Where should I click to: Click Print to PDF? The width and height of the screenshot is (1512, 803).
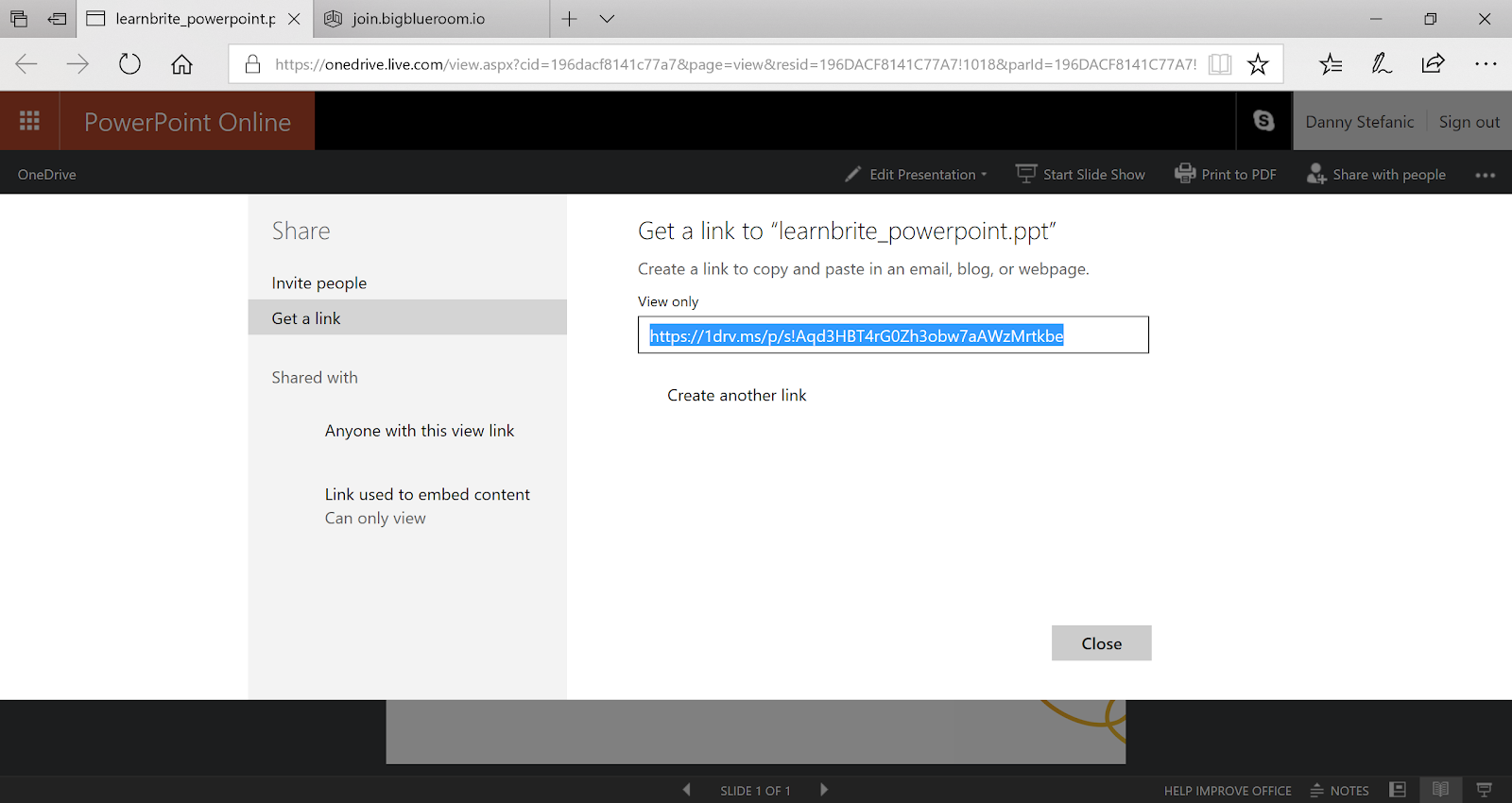tap(1226, 175)
